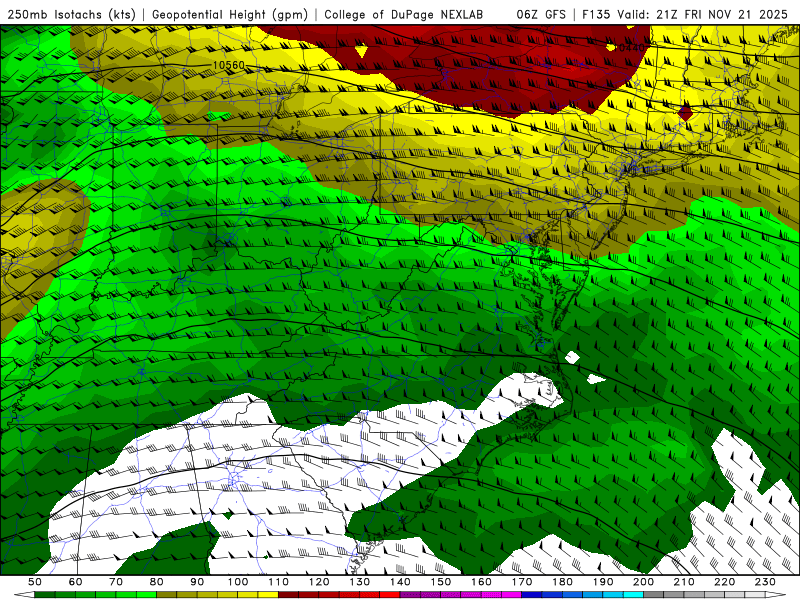Click the 130 colorbar label

coord(360,582)
